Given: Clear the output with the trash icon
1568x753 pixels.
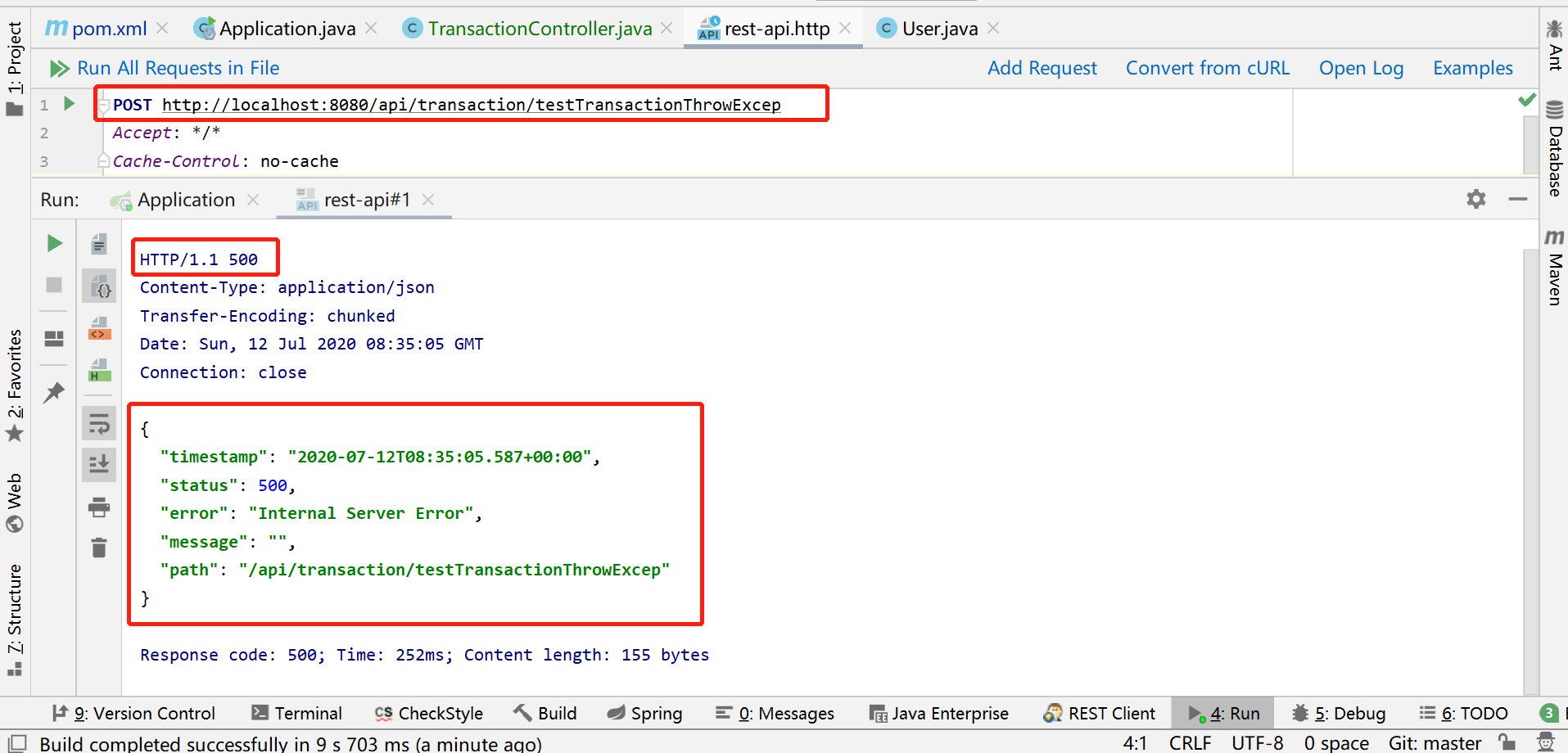Looking at the screenshot, I should (99, 548).
